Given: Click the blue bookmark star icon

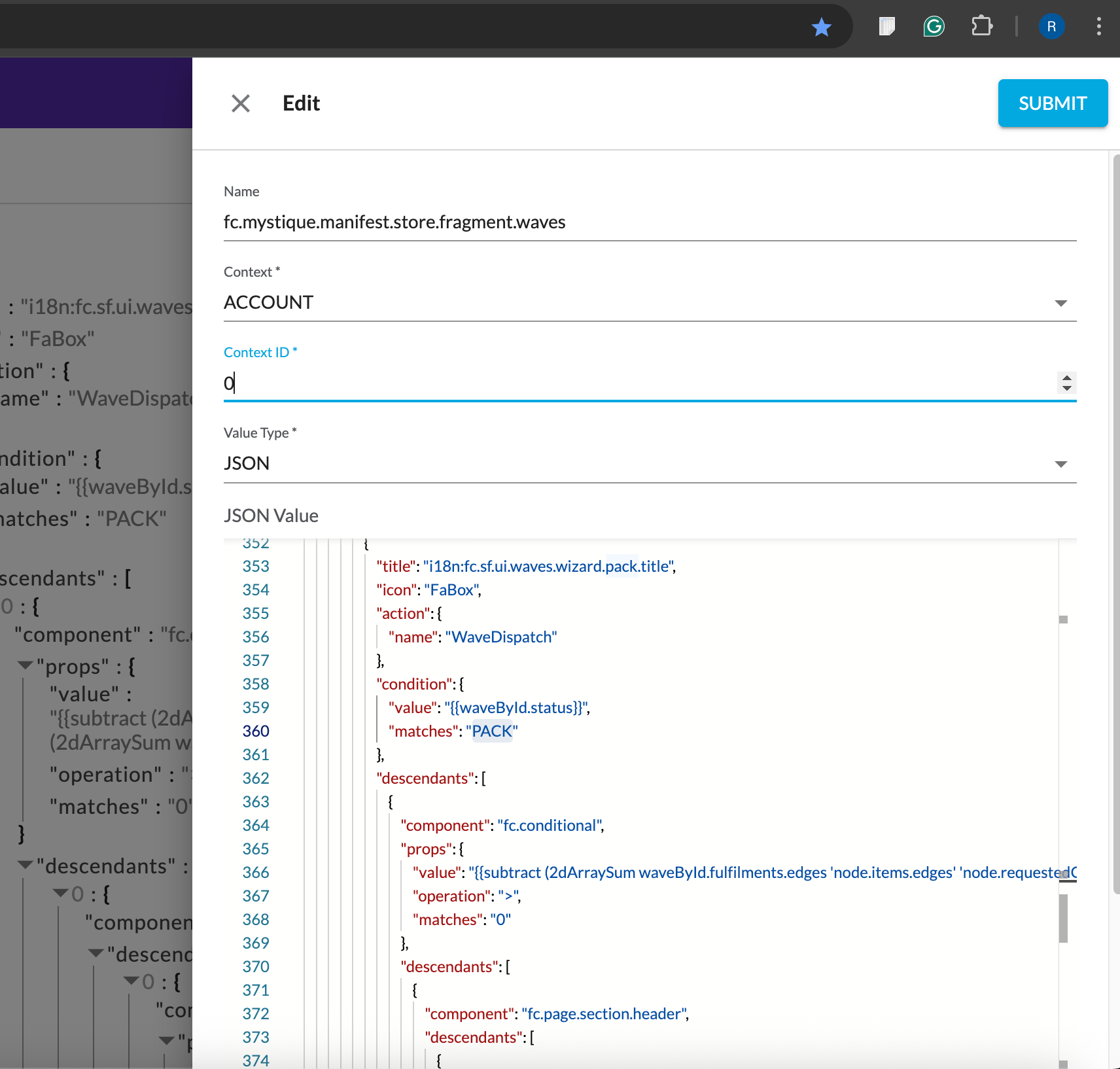Looking at the screenshot, I should [821, 27].
